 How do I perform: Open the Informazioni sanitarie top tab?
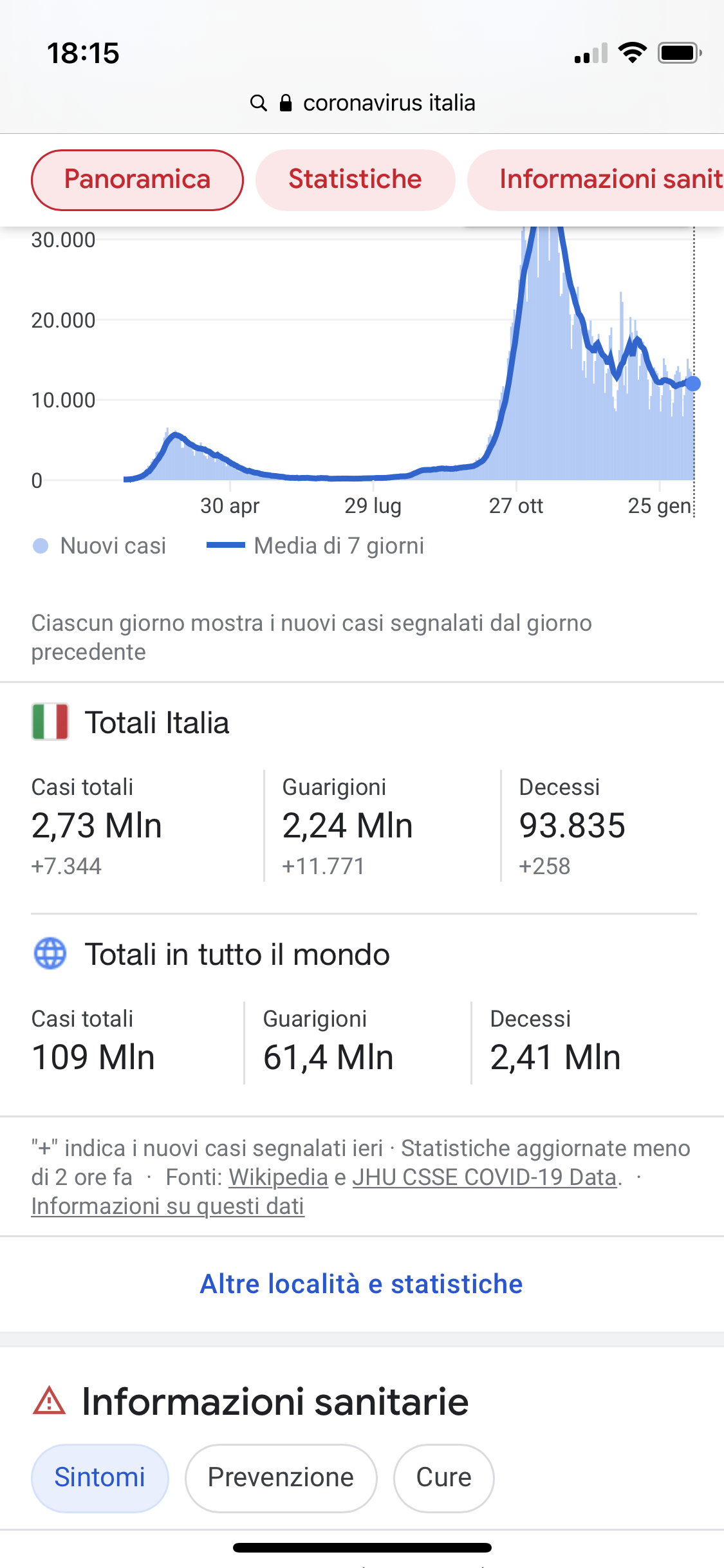pos(596,180)
